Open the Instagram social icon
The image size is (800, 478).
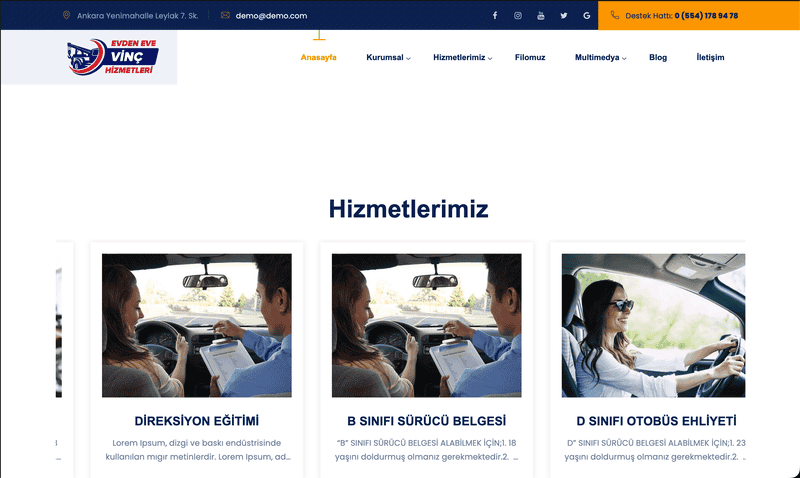518,15
